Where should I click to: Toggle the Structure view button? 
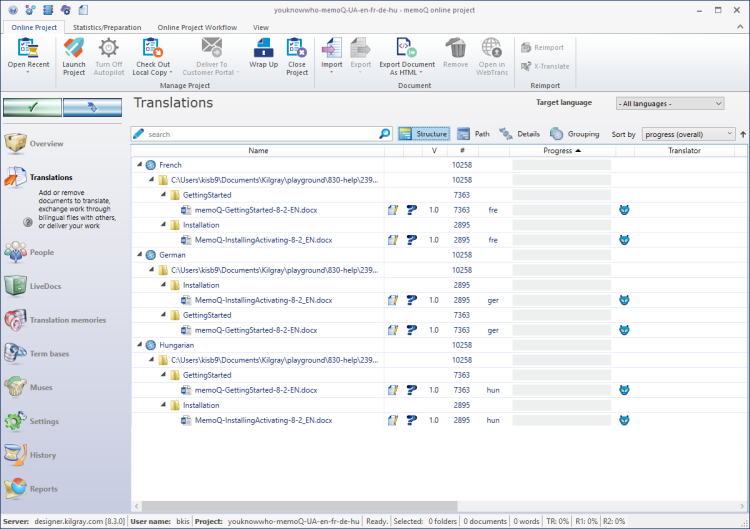pyautogui.click(x=423, y=134)
